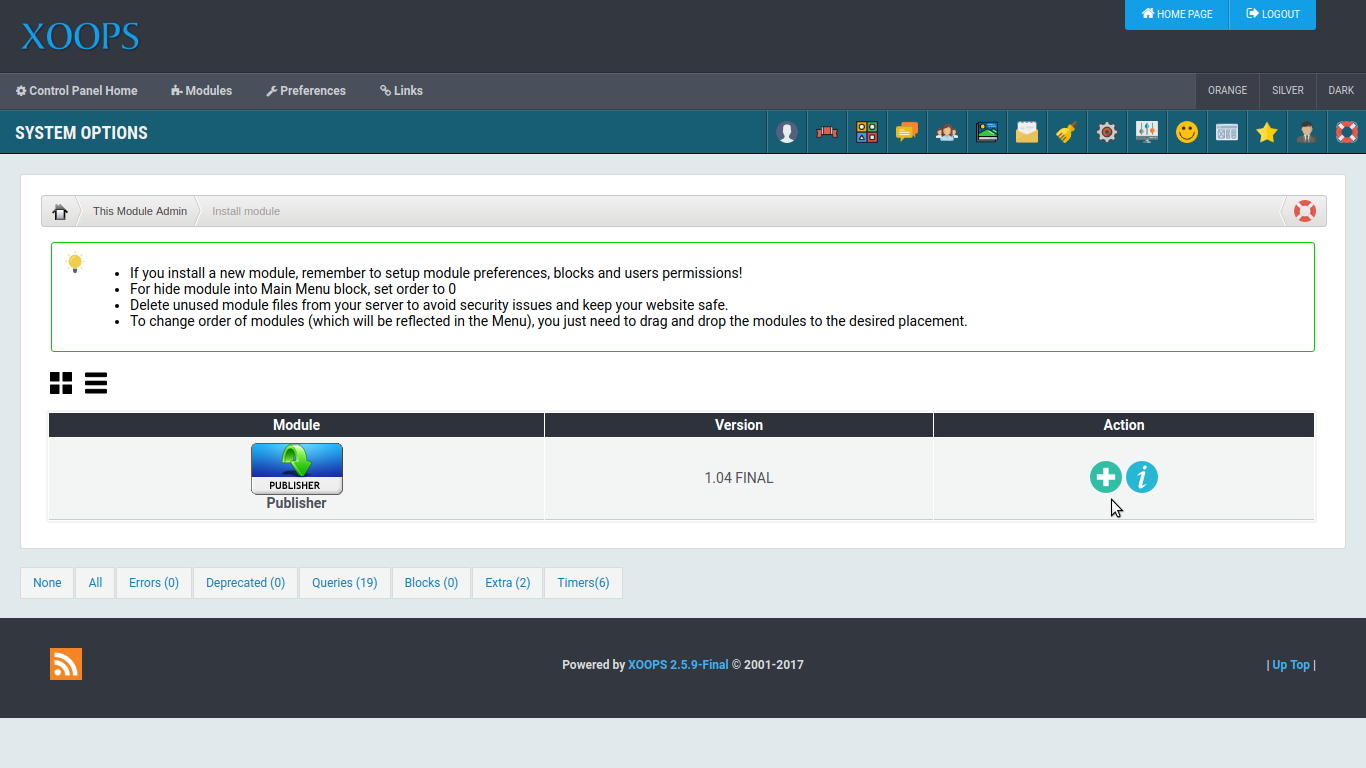This screenshot has height=768, width=1366.
Task: Open the Banners admin icon
Action: click(x=827, y=131)
